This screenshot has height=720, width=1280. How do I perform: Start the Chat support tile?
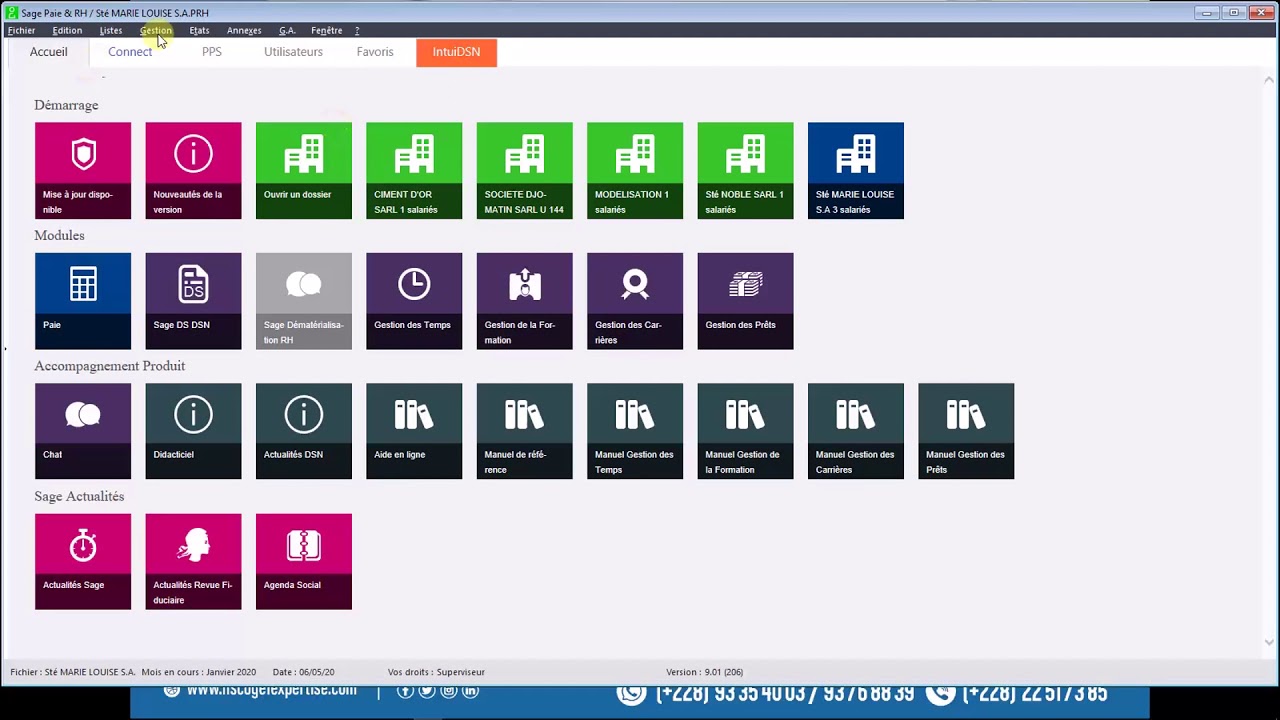coord(83,431)
